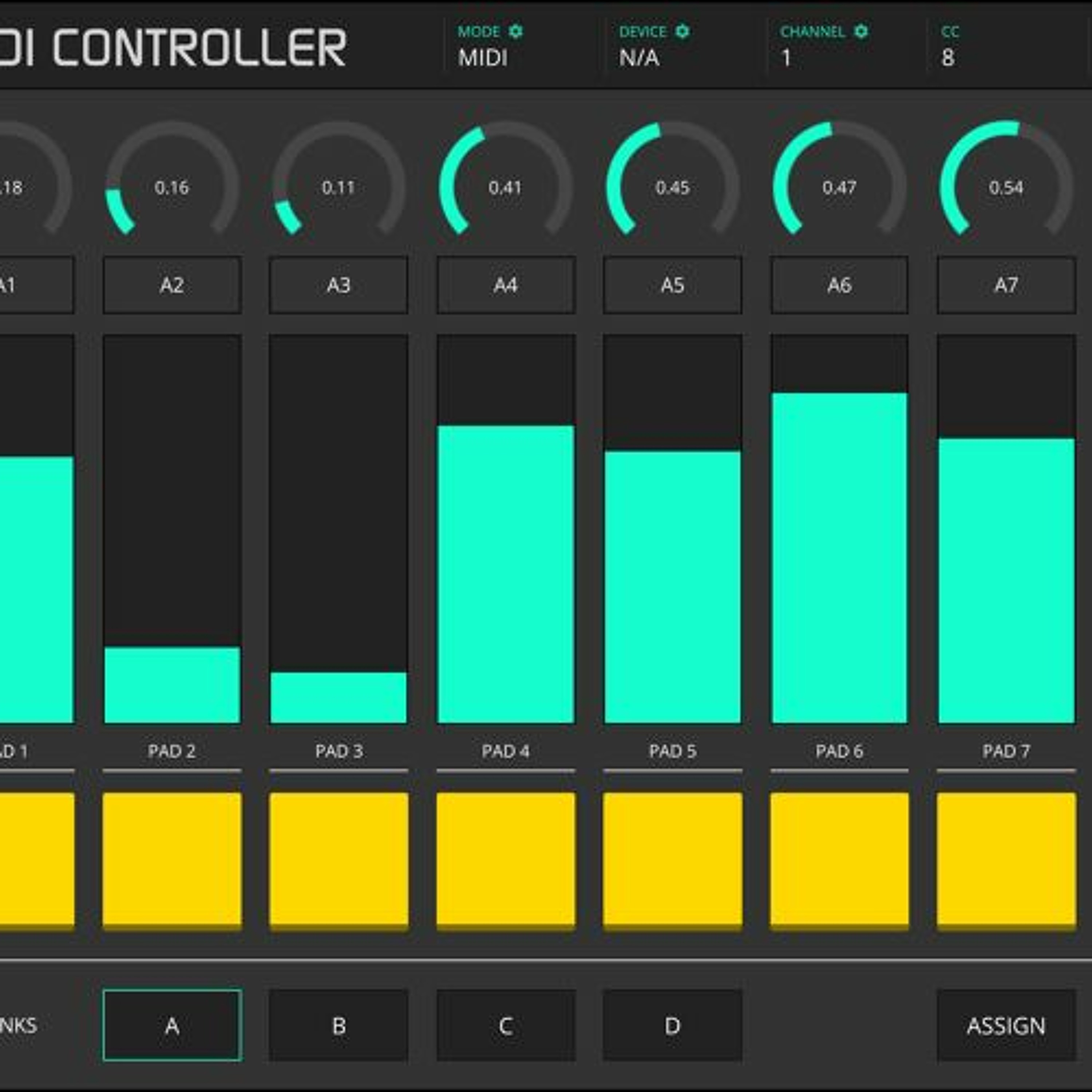Open the MODE settings gear

(x=515, y=32)
